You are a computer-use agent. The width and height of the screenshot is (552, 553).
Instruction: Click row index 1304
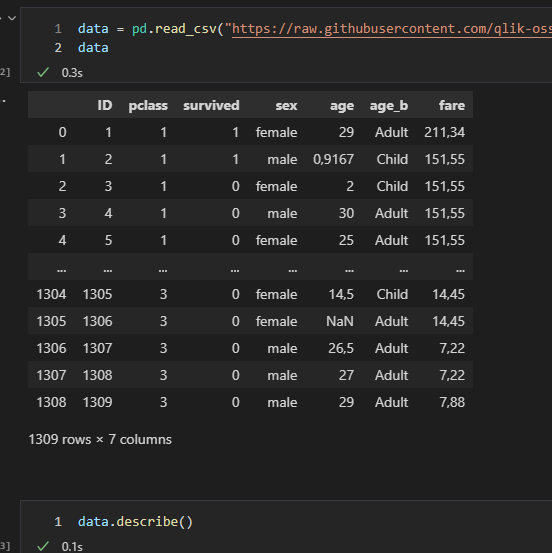(51, 294)
